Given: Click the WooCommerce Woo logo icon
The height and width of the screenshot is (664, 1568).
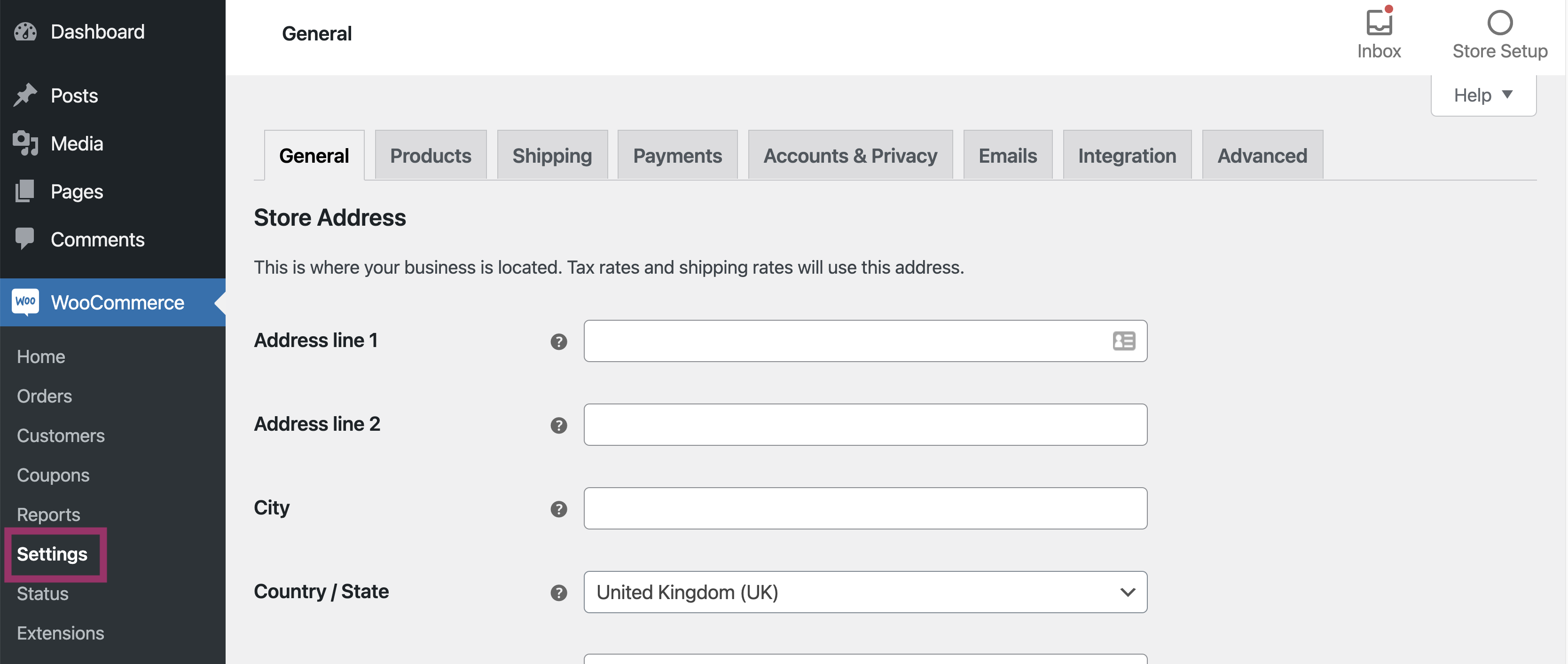Looking at the screenshot, I should point(25,302).
